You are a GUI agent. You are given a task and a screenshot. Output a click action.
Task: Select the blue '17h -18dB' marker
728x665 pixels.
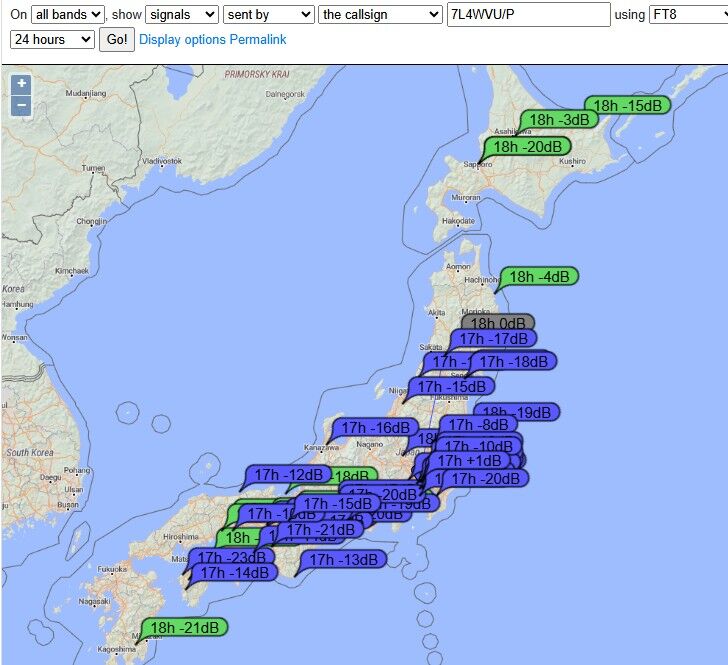click(514, 361)
